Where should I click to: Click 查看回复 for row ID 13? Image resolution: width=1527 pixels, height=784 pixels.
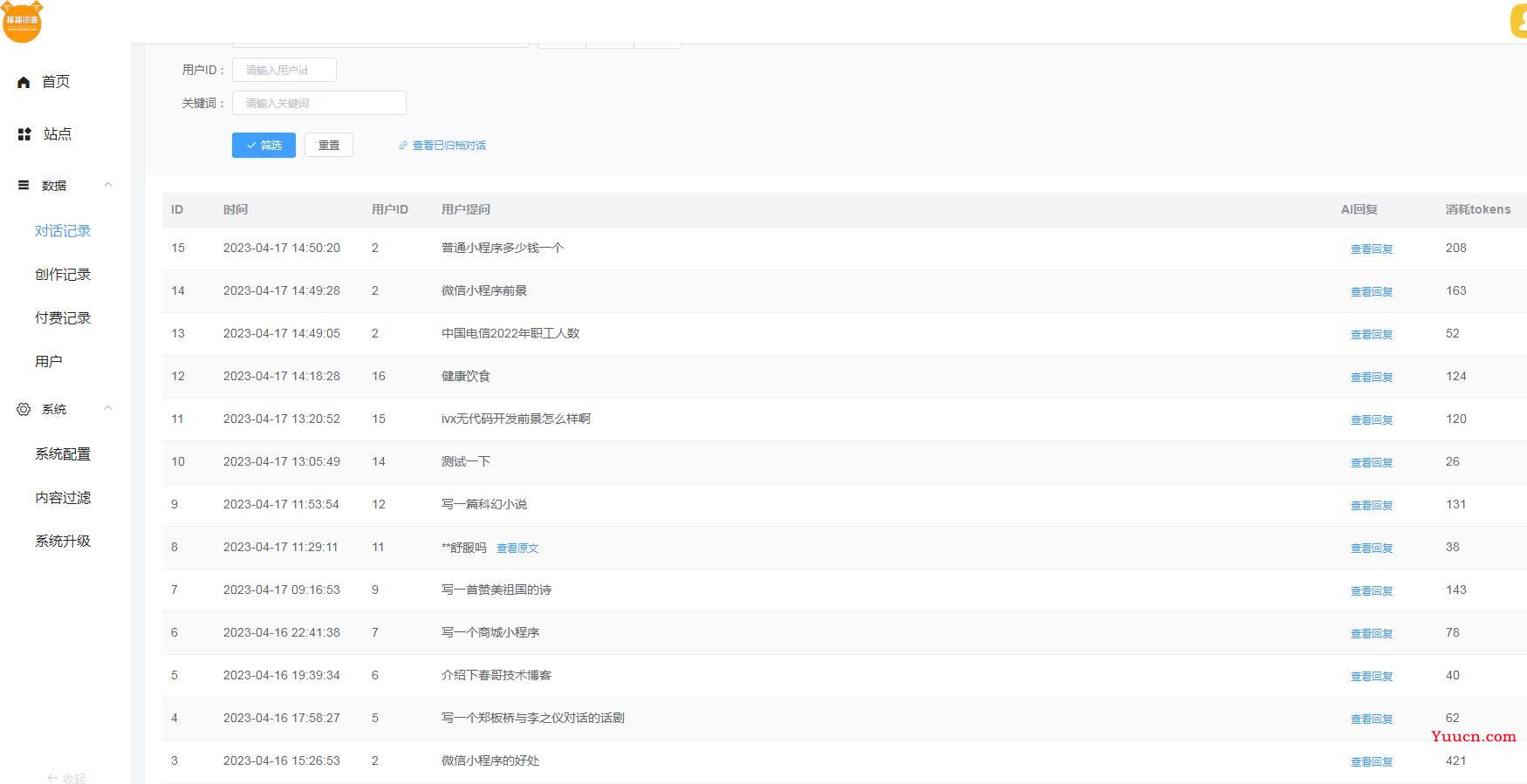coord(1372,335)
